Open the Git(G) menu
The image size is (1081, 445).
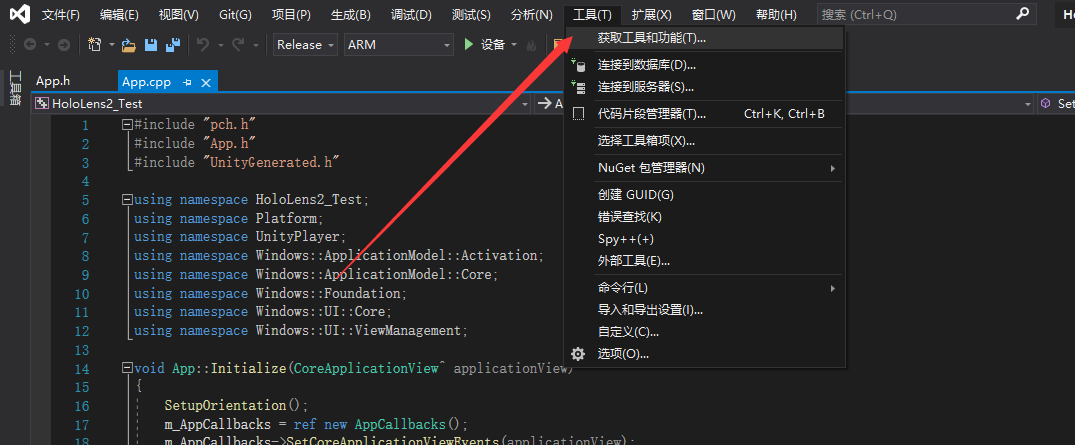coord(235,14)
